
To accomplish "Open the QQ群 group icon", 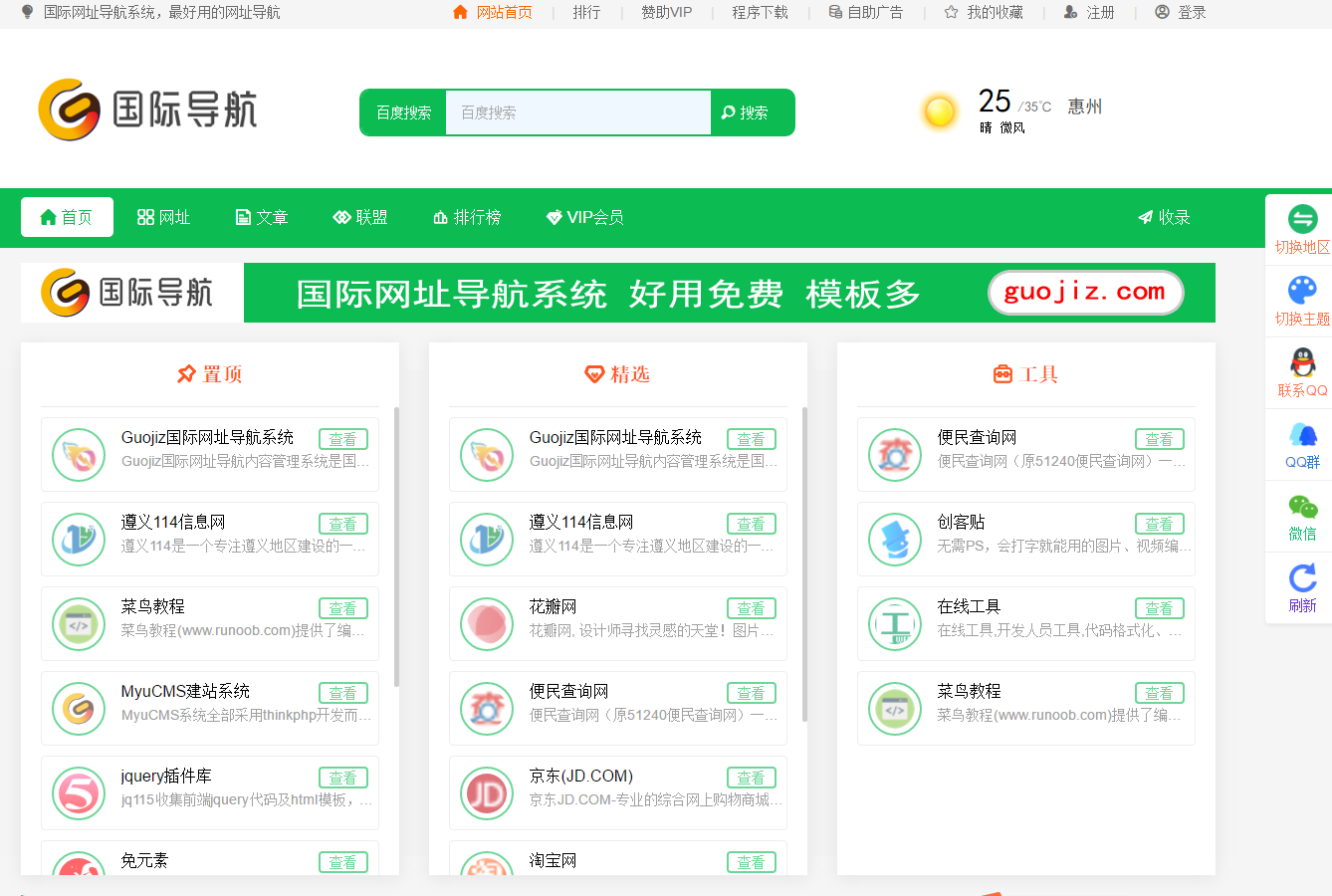I will 1302,434.
